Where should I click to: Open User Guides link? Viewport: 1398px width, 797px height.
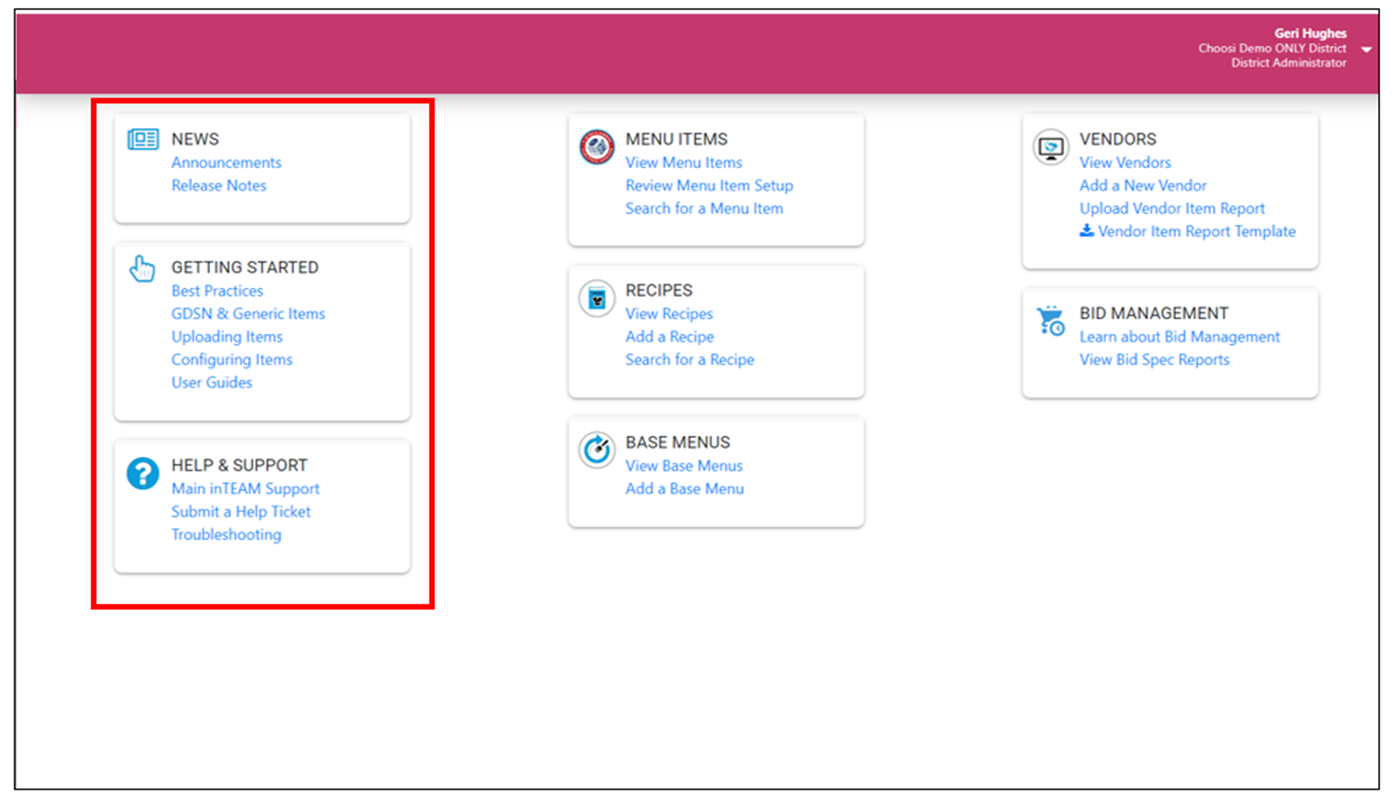[x=212, y=382]
